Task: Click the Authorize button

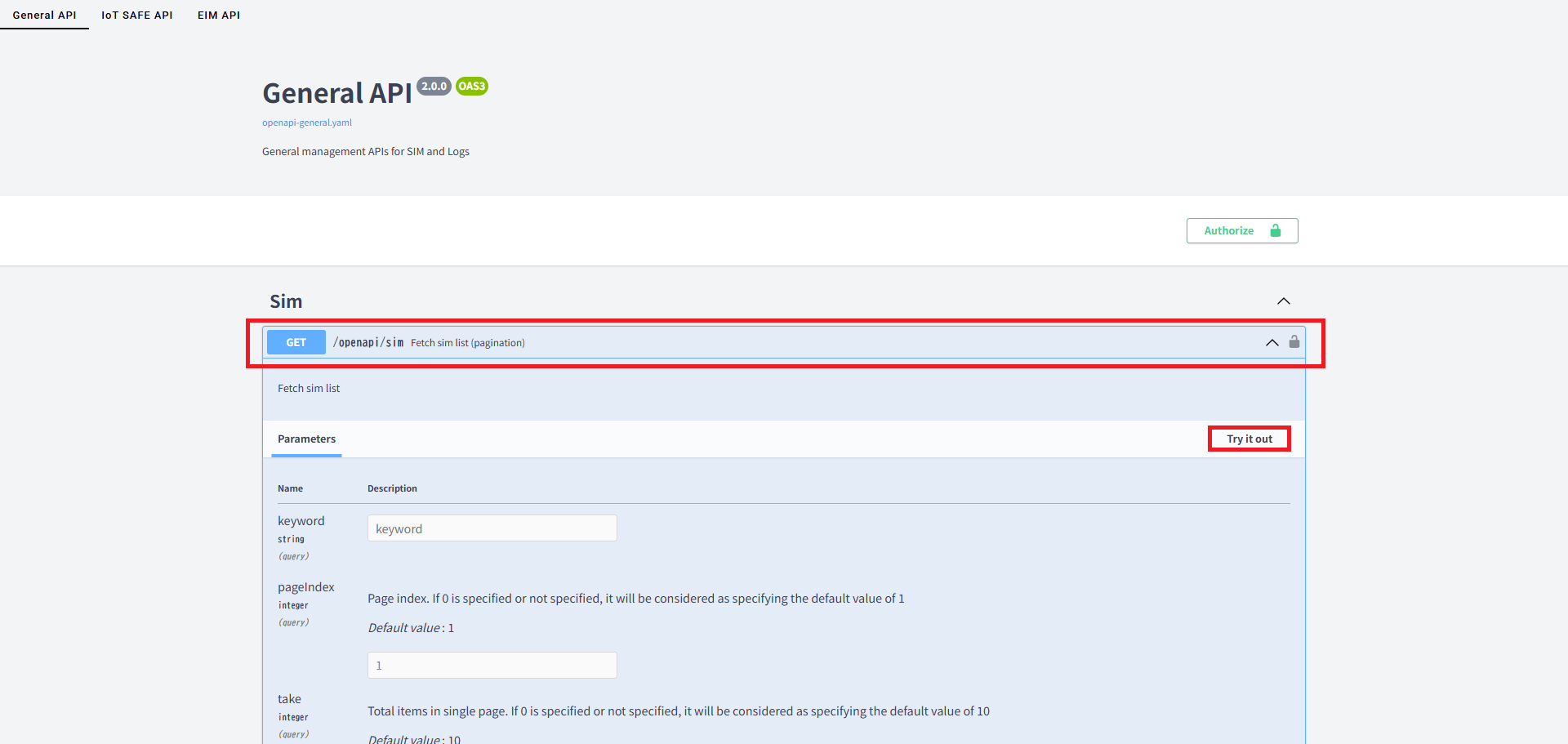Action: [1242, 231]
